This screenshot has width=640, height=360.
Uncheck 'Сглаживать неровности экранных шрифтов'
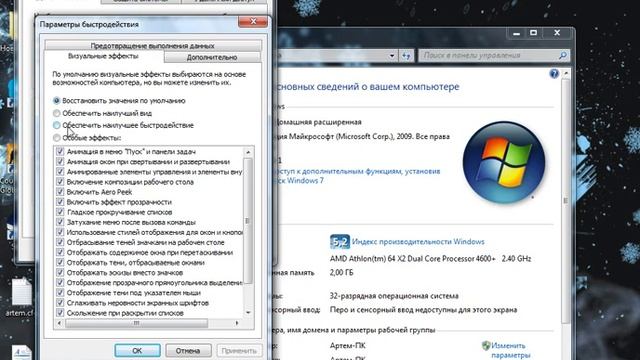tap(60, 302)
